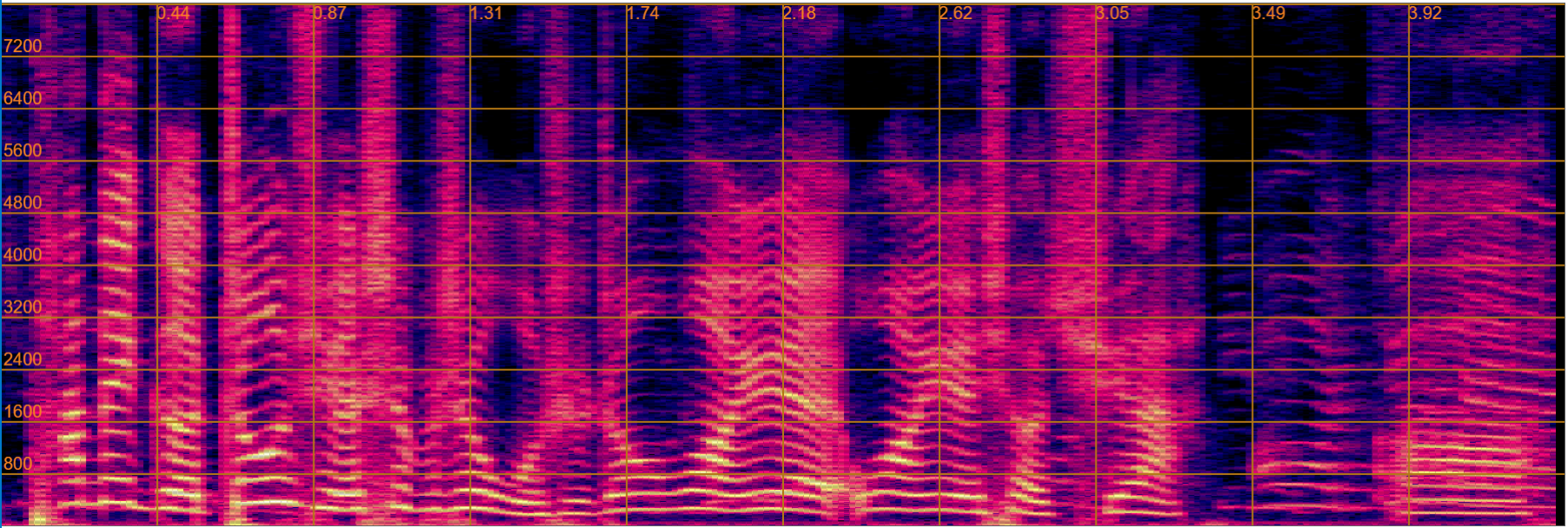Select the 3200 frequency label
1568x528 pixels.
(23, 307)
